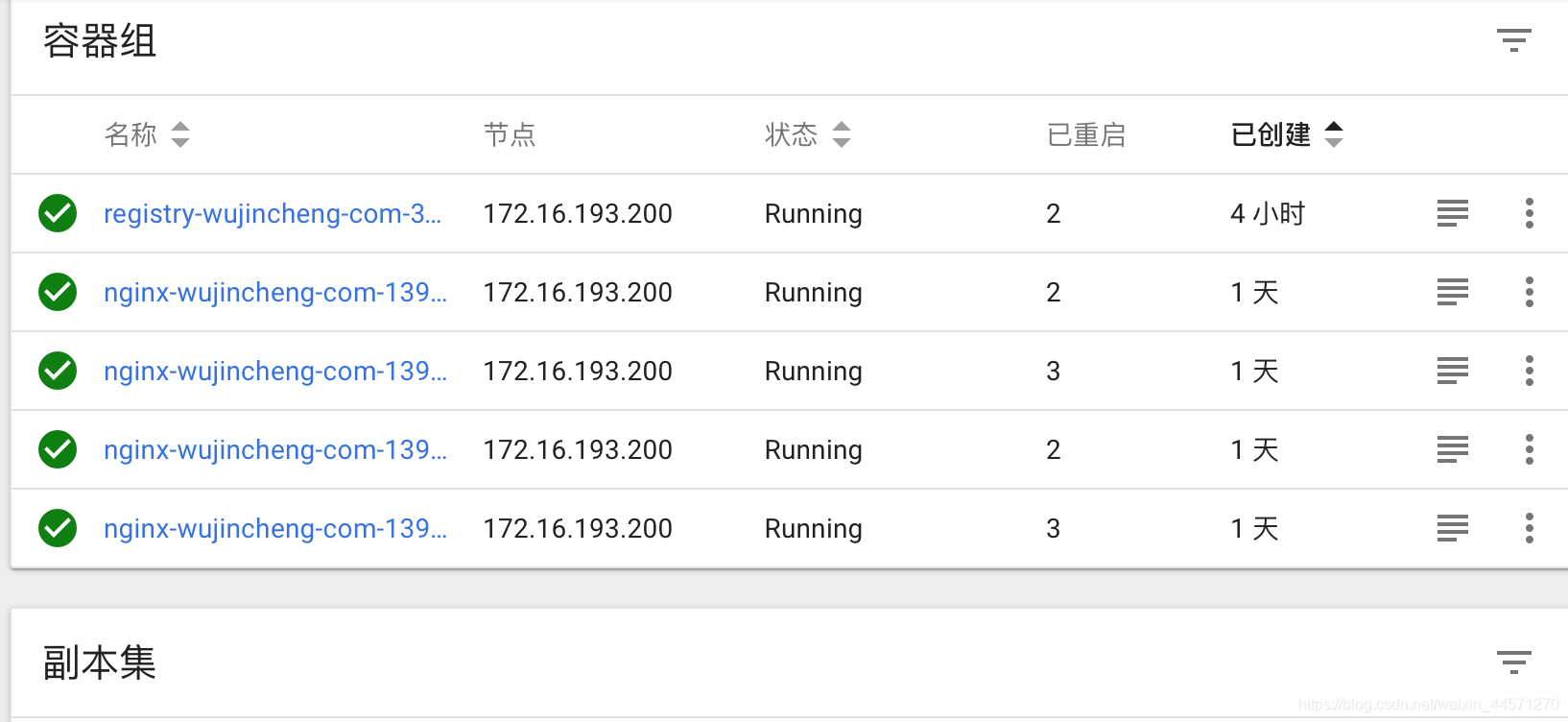This screenshot has height=722, width=1568.
Task: Sort pods by the 名称 column
Action: (x=147, y=134)
